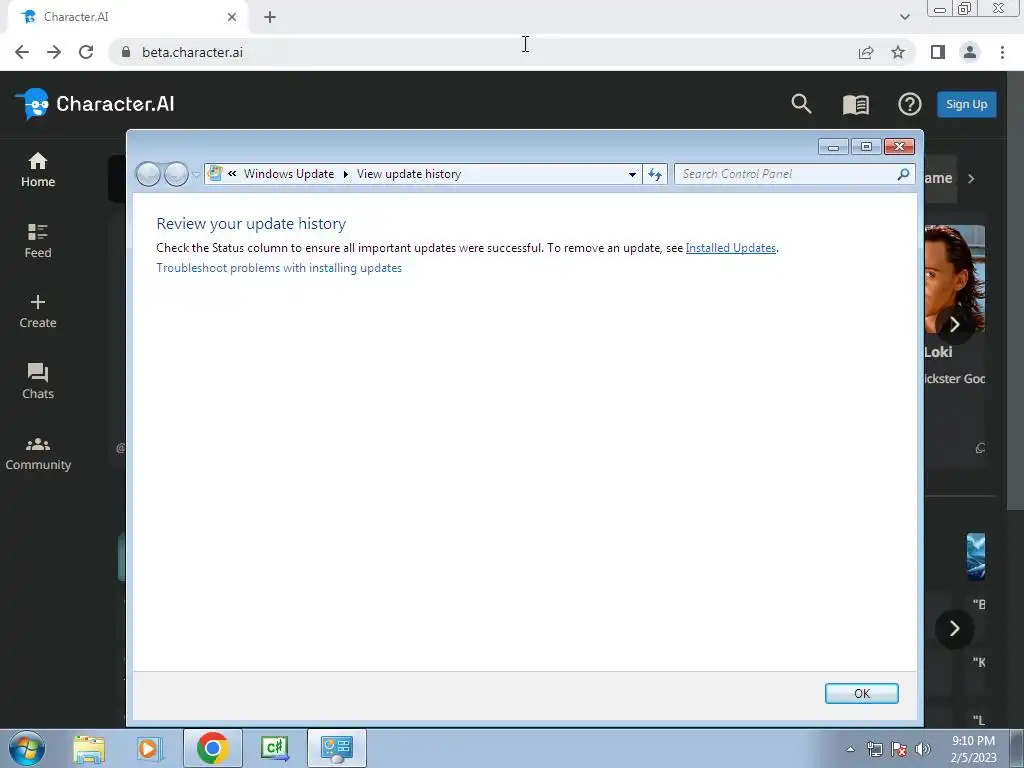Click the share page icon in Chrome
Viewport: 1024px width, 768px height.
[866, 52]
